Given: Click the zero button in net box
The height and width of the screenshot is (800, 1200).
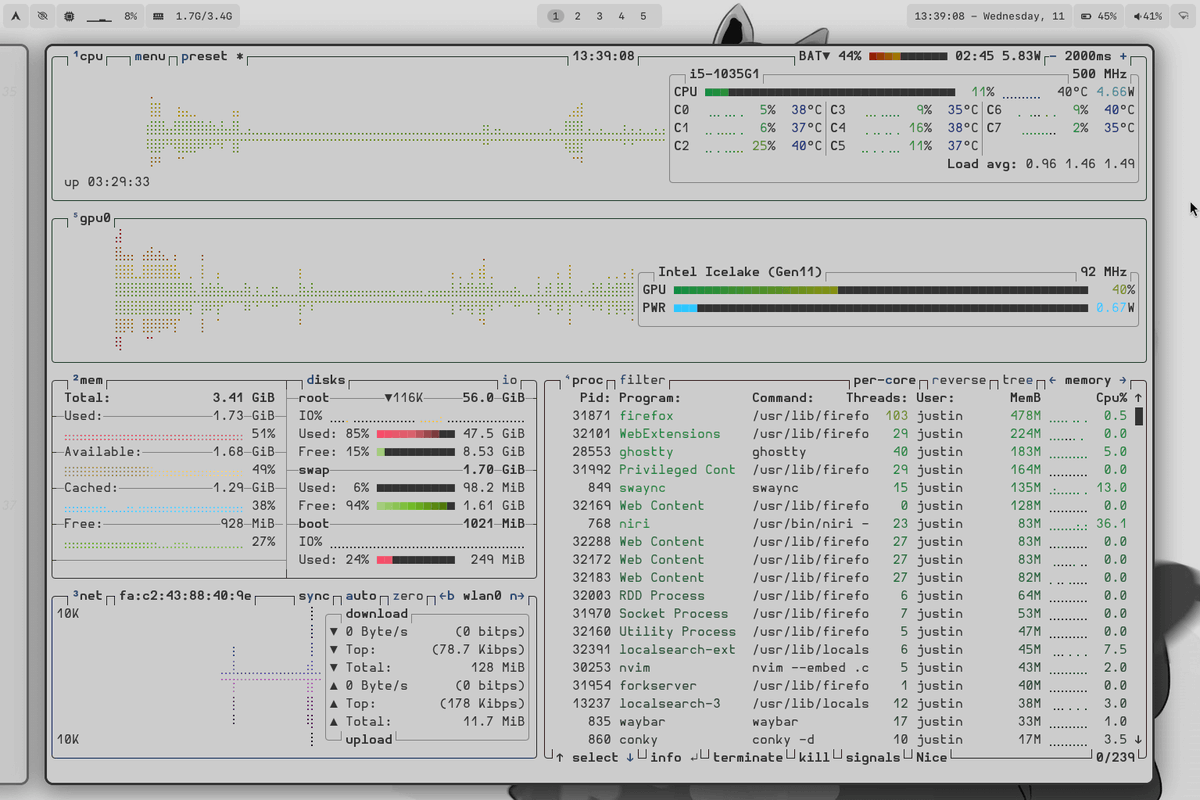Looking at the screenshot, I should point(408,596).
